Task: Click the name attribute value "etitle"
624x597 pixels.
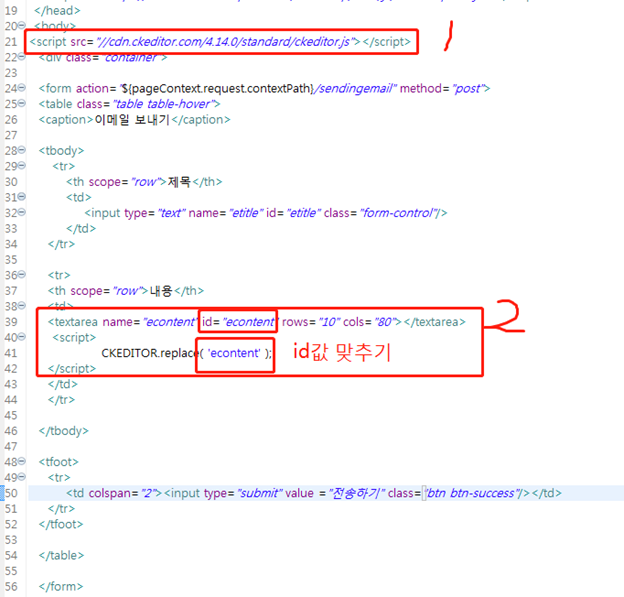Action: (246, 213)
